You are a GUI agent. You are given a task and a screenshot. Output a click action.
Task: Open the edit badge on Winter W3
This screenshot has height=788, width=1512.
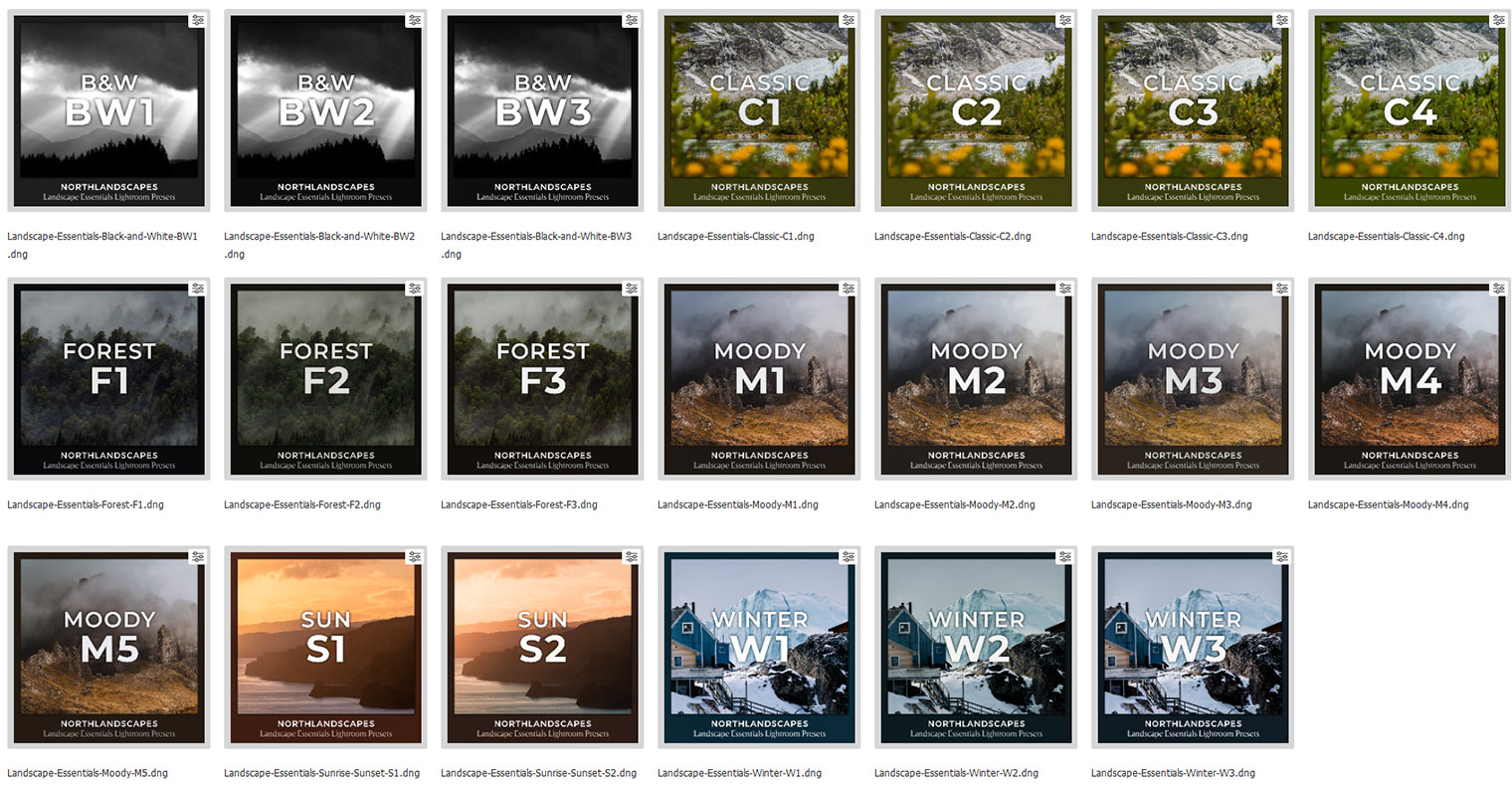pyautogui.click(x=1281, y=556)
